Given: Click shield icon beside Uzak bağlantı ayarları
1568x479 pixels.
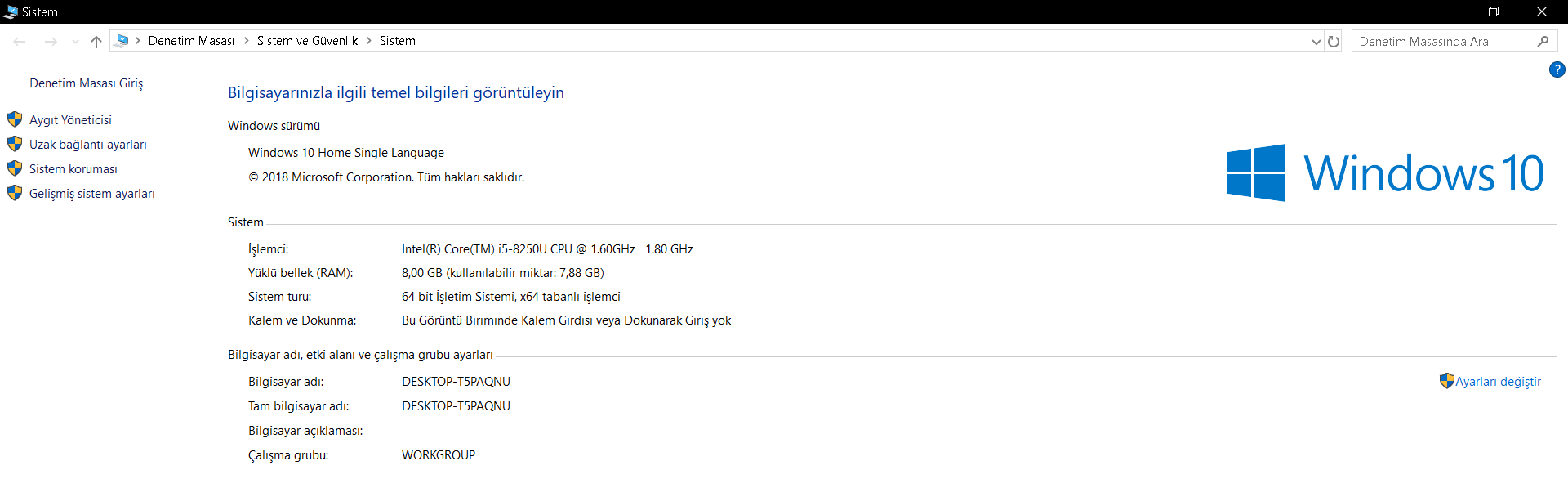Looking at the screenshot, I should (15, 144).
